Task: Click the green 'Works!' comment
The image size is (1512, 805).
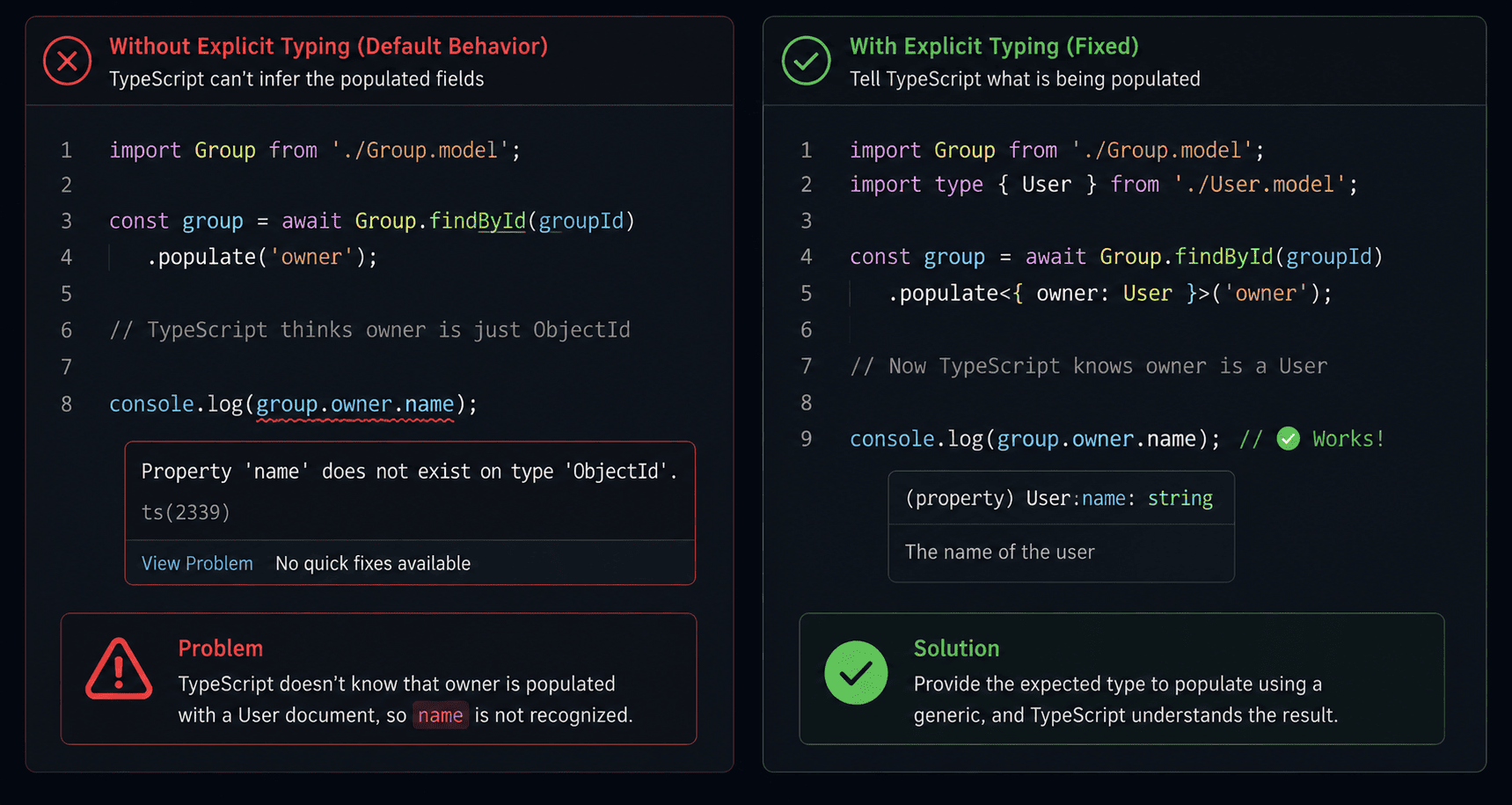Action: [x=1348, y=438]
